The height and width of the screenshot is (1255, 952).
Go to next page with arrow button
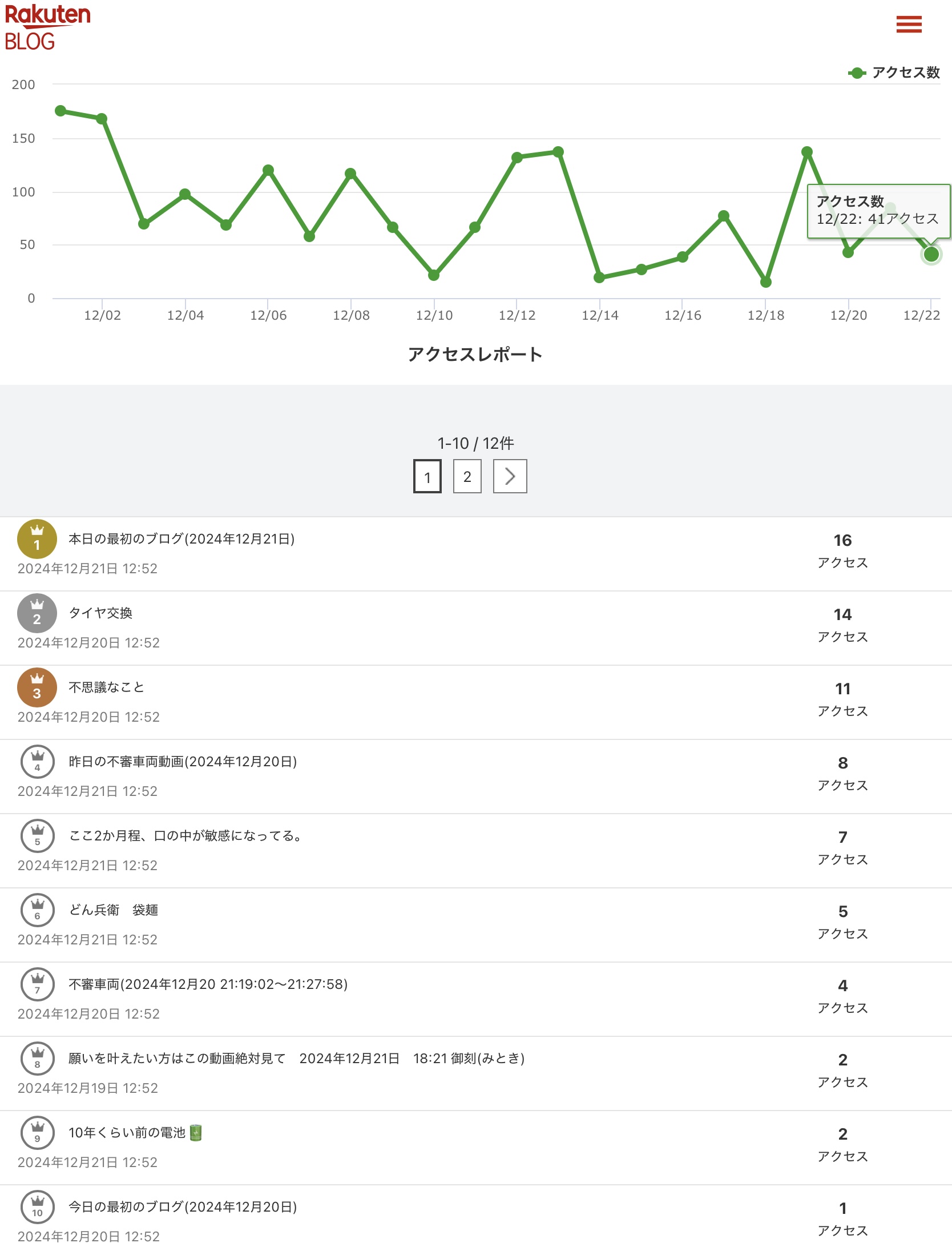coord(510,476)
